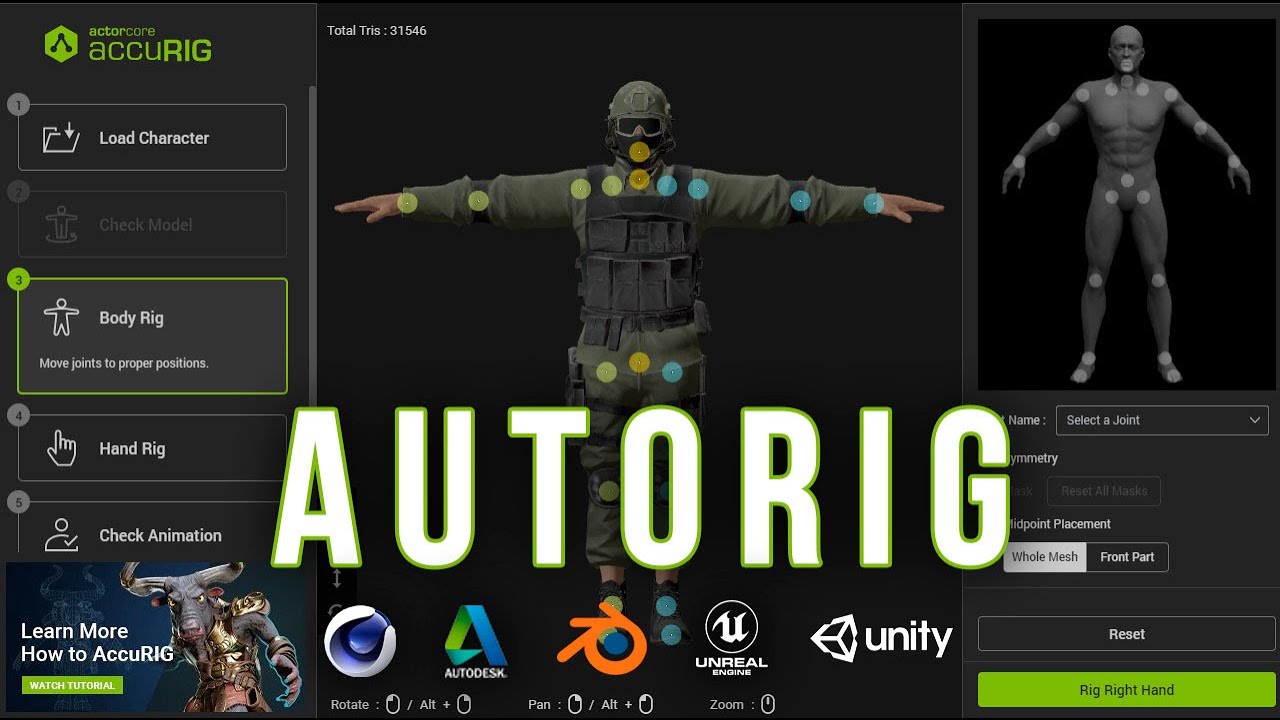Click the Zoom hint label

tap(727, 705)
